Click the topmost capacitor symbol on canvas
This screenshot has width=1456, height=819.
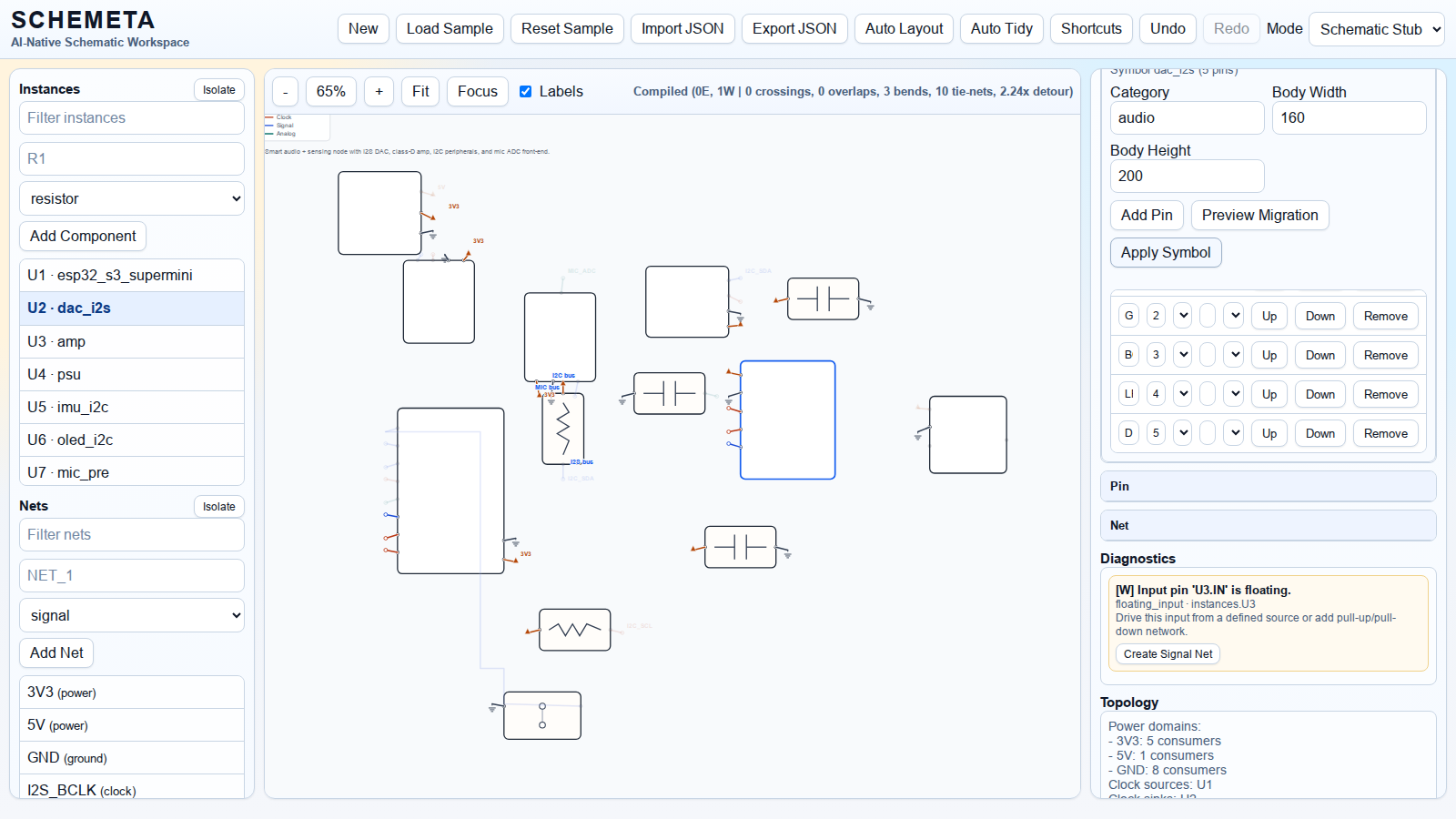(x=823, y=298)
